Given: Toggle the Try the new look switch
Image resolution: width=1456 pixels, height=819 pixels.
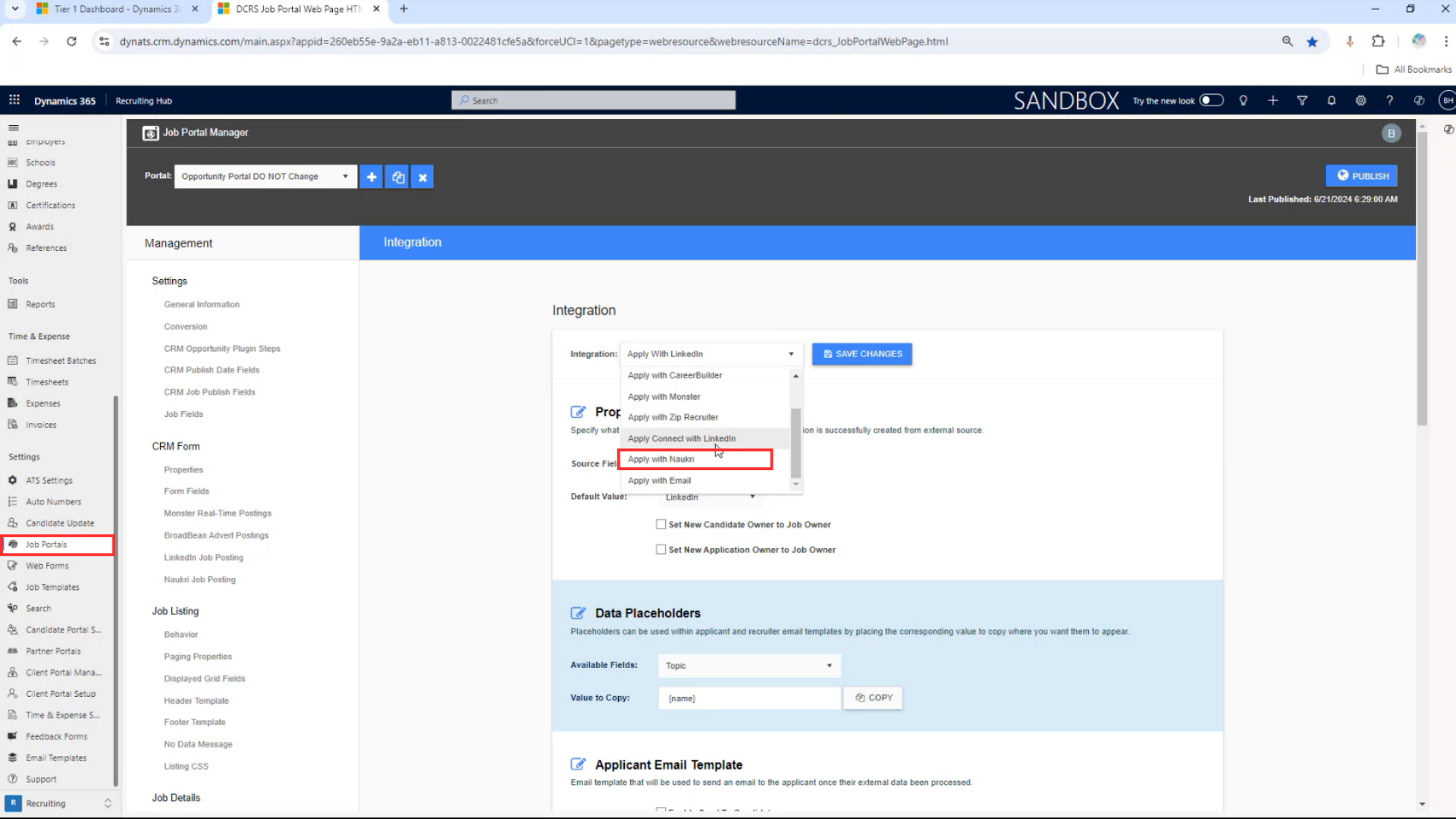Looking at the screenshot, I should coord(1211,100).
